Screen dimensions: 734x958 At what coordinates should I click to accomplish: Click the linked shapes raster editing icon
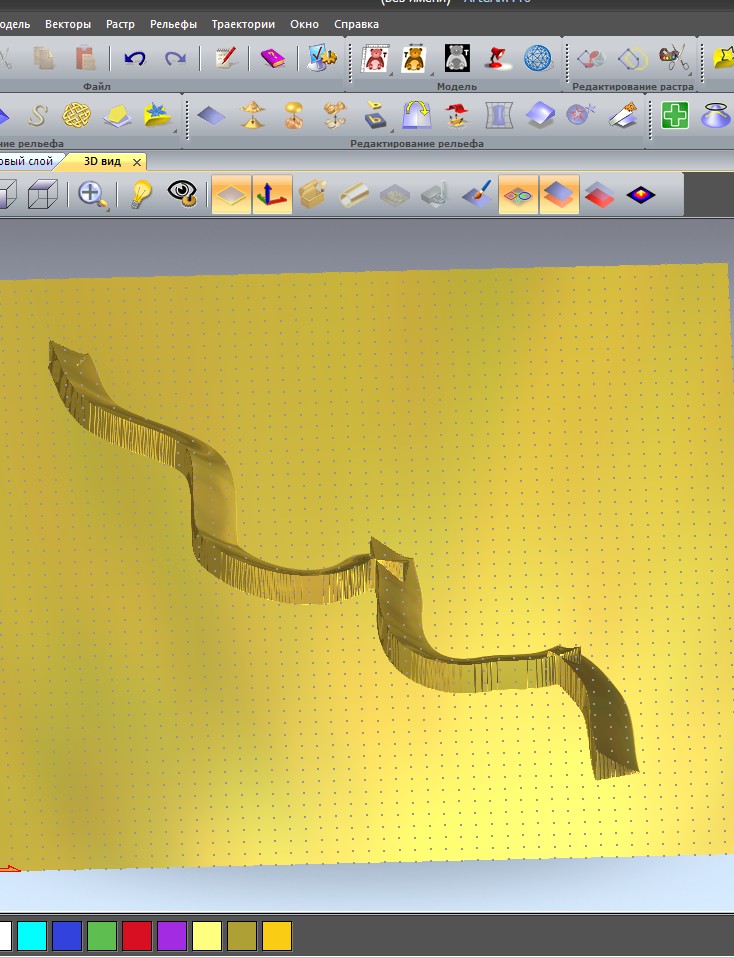tap(592, 59)
